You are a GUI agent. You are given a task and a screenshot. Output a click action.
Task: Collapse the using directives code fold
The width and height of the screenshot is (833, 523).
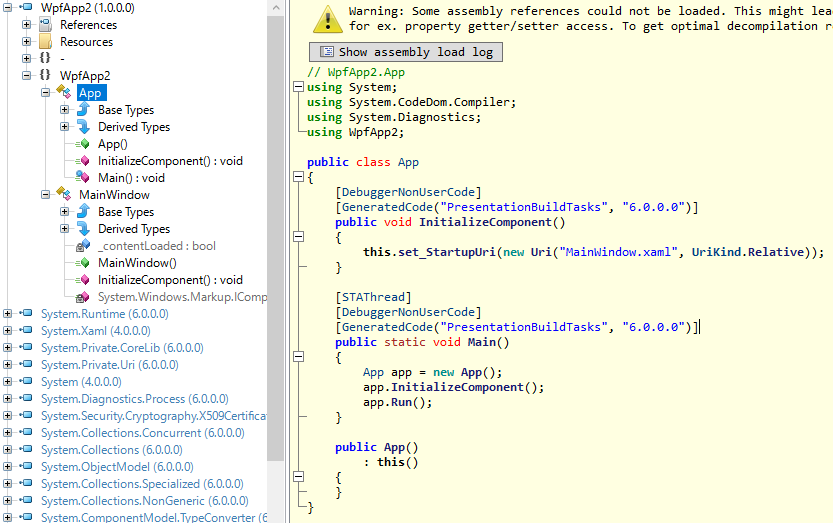299,87
